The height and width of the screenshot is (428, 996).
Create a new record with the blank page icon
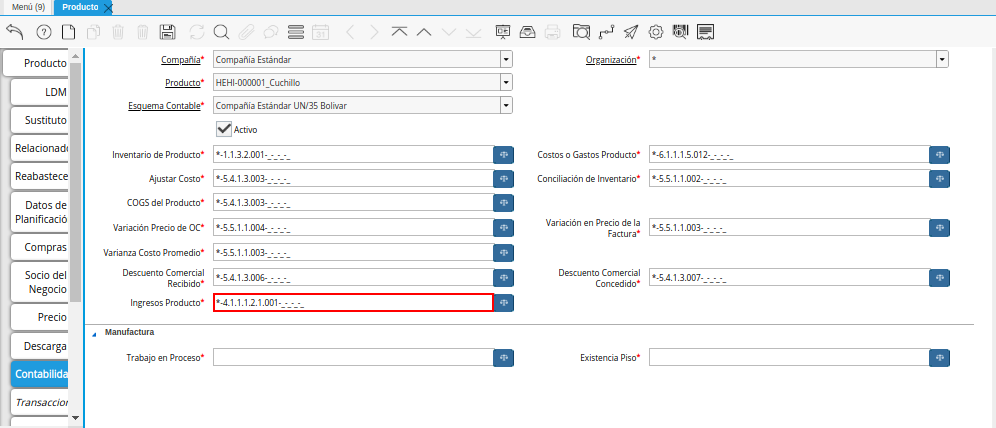(x=68, y=32)
